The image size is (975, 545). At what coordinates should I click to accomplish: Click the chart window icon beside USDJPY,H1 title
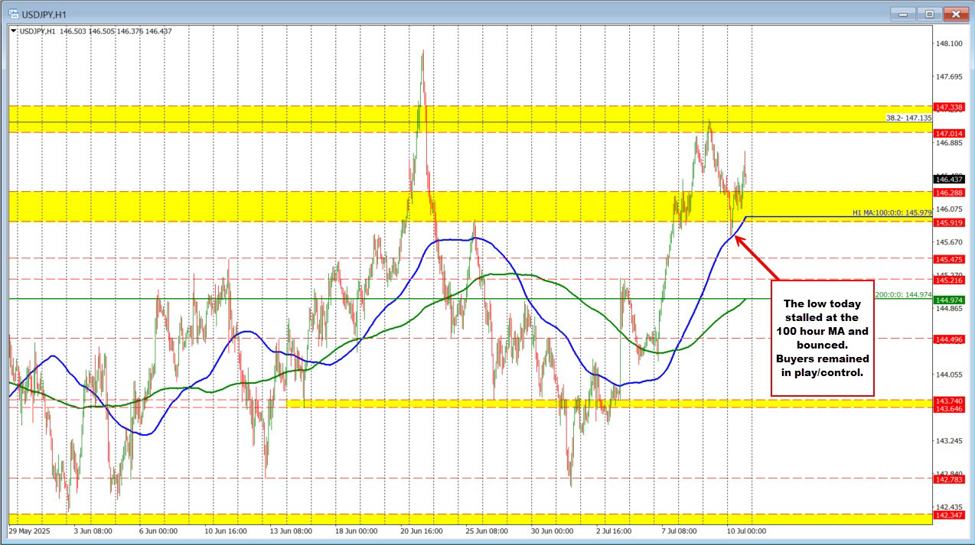point(13,14)
